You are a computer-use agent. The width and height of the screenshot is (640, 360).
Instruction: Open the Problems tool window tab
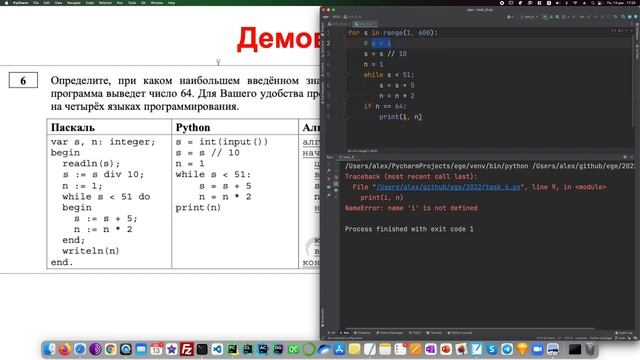[x=362, y=333]
